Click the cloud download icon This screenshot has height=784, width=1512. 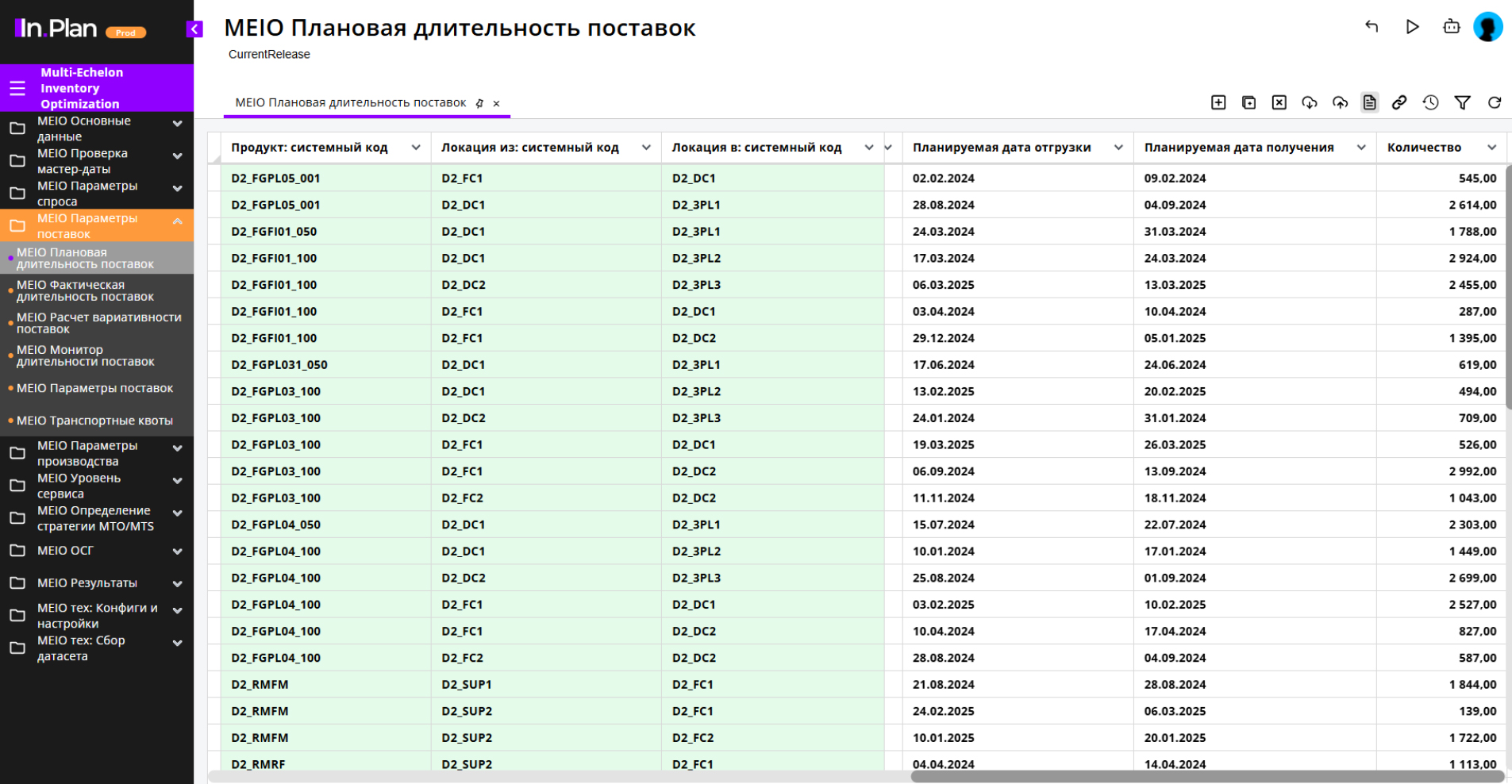point(1310,102)
